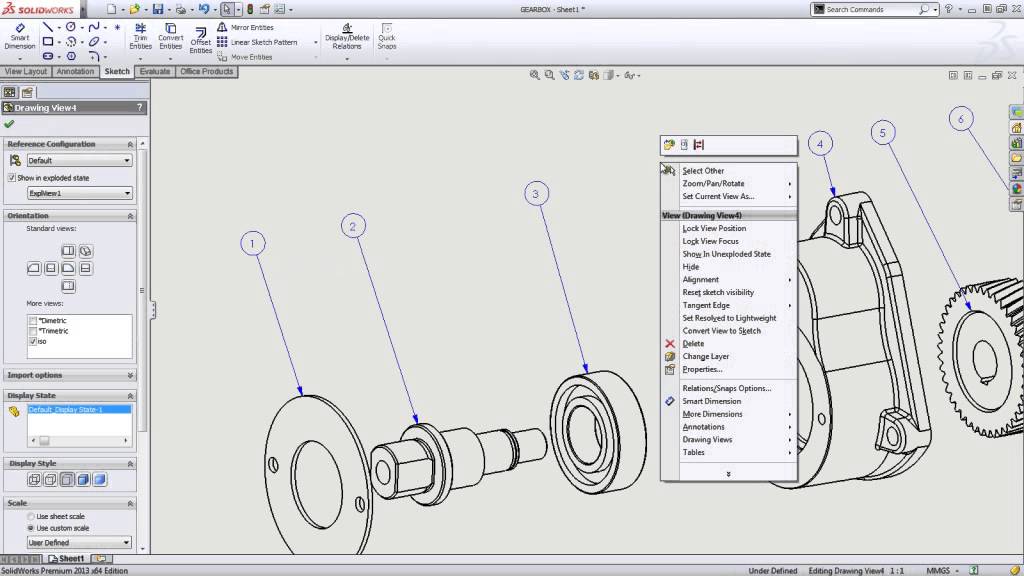Collapse the Reference Configuration section
The width and height of the screenshot is (1024, 576).
coord(130,144)
